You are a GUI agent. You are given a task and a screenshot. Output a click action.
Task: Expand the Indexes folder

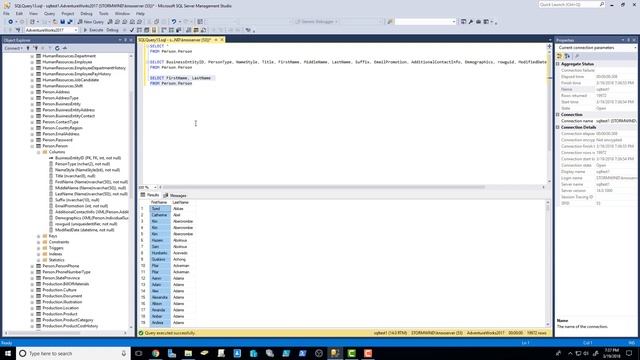point(38,254)
